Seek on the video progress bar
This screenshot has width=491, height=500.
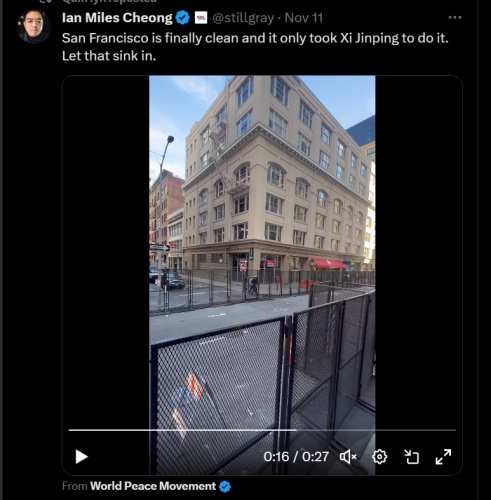pos(262,430)
